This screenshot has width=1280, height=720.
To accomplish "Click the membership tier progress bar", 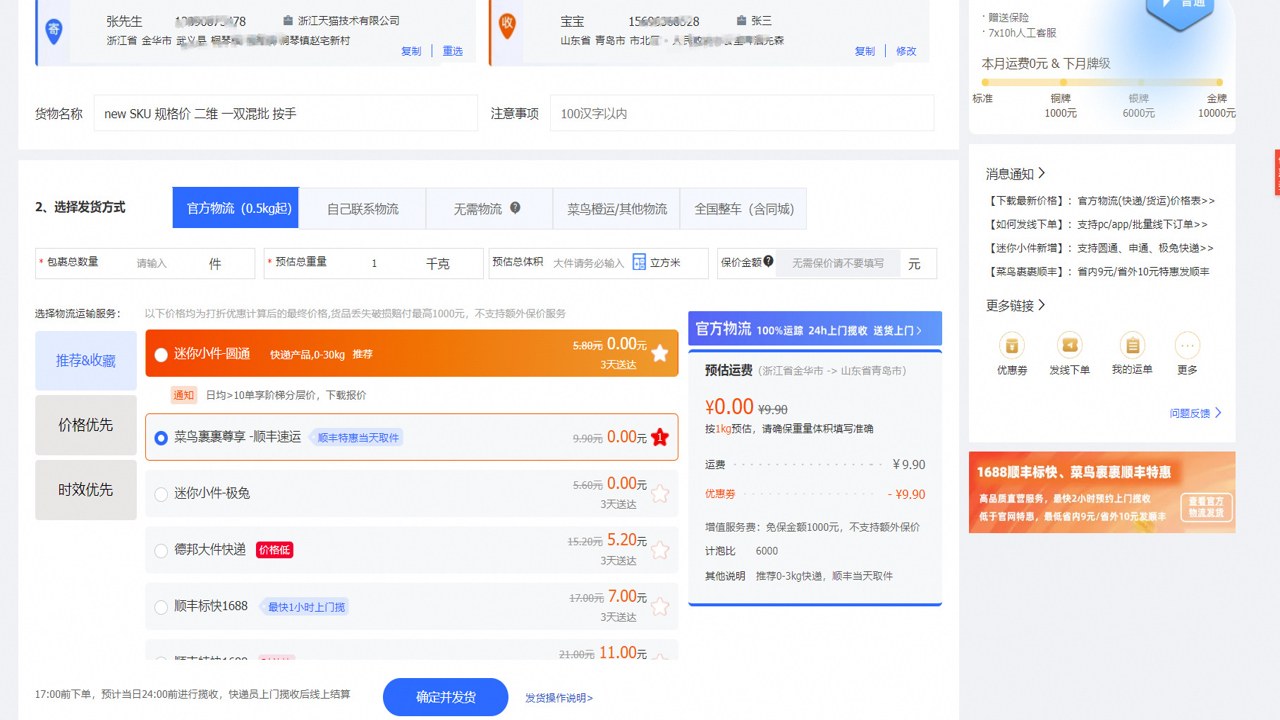I will point(1100,82).
